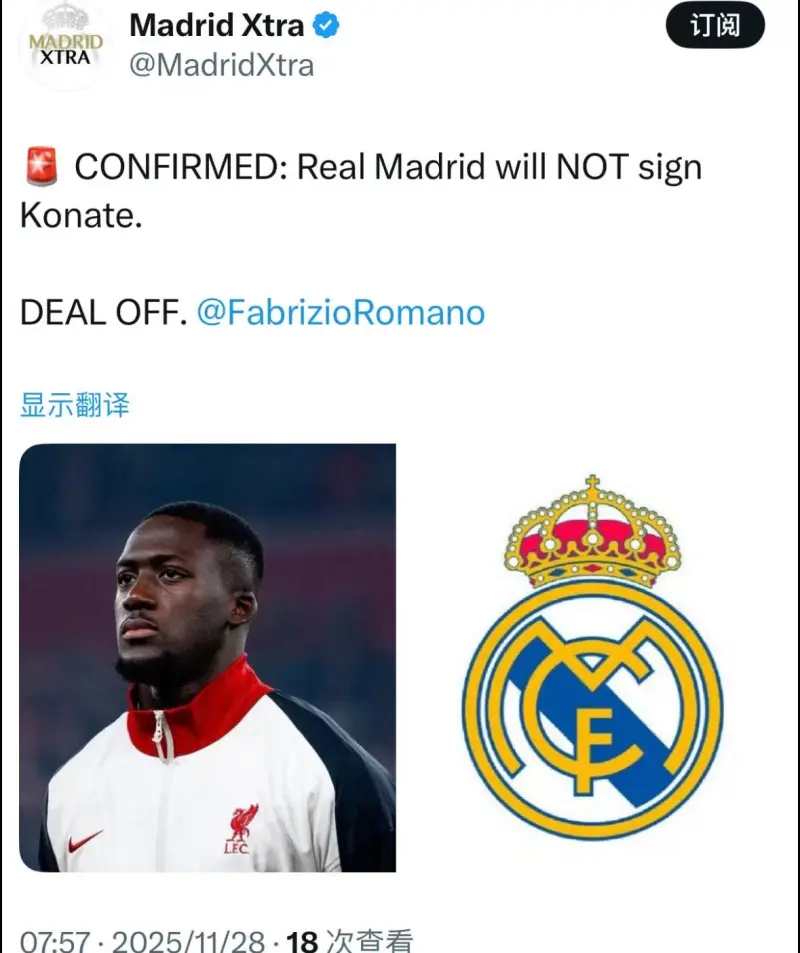
Task: Click the 18 次查看 view count
Action: tap(350, 941)
